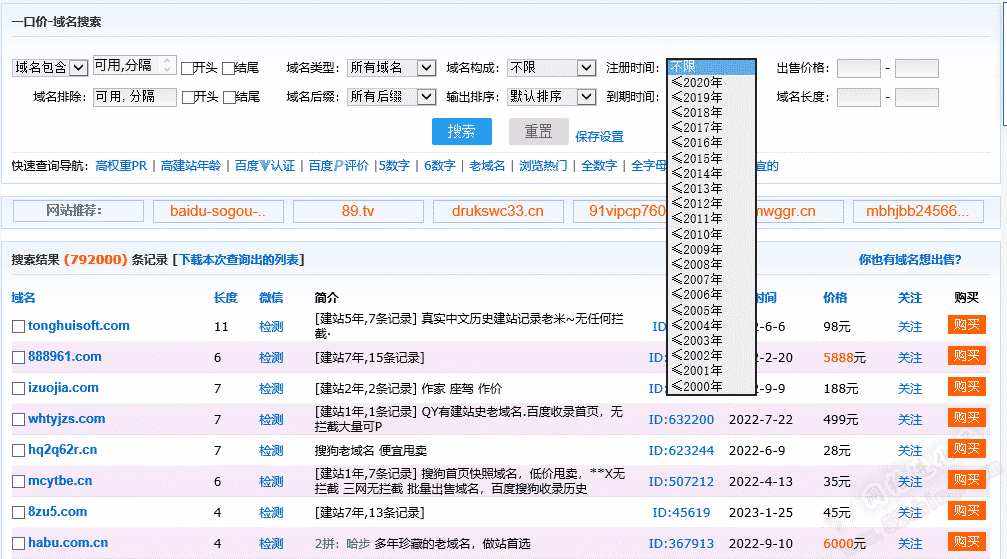Select the whtyjzs.com row checkbox
1007x559 pixels.
click(x=19, y=420)
